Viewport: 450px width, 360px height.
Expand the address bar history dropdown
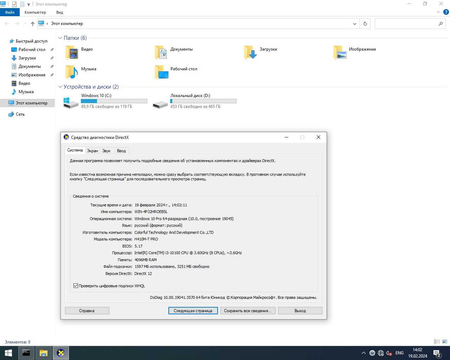click(x=354, y=24)
